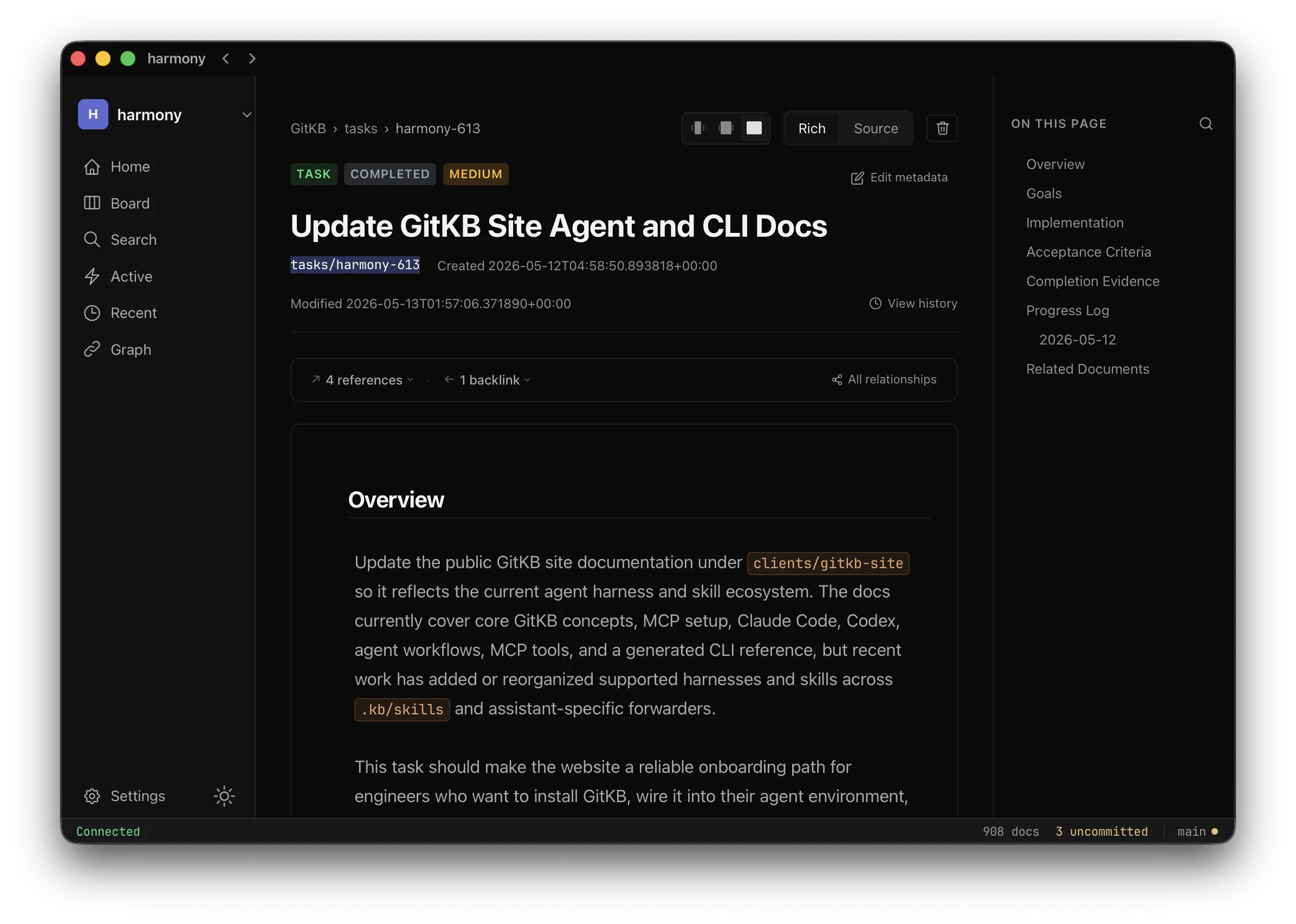The height and width of the screenshot is (924, 1296).
Task: Jump to Progress Log section
Action: pyautogui.click(x=1067, y=311)
